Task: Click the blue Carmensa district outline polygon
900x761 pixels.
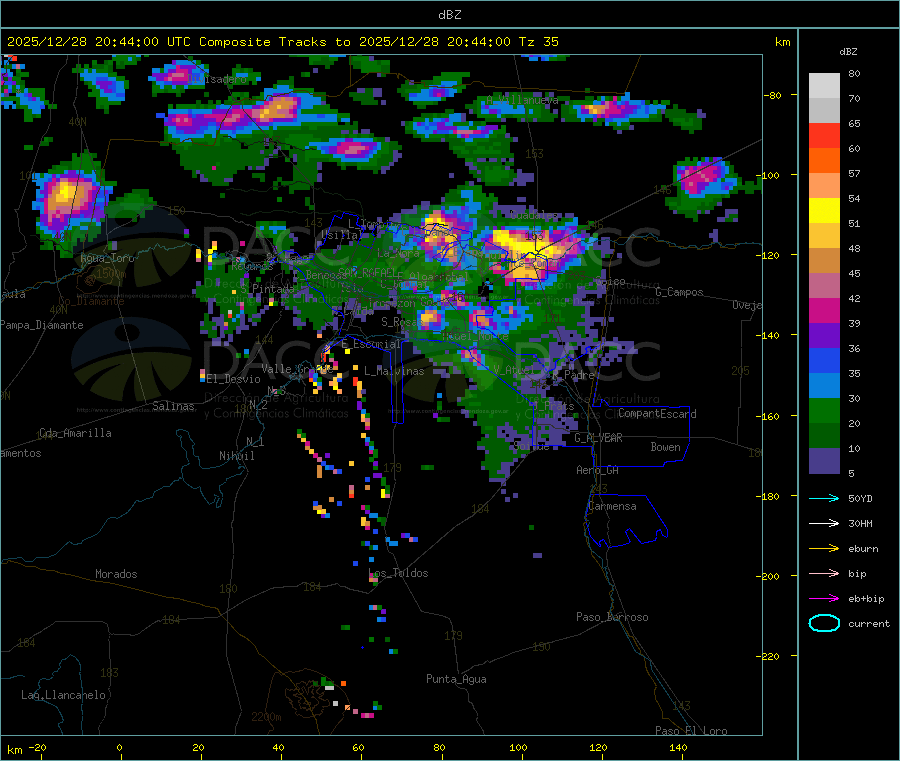Action: [x=626, y=520]
